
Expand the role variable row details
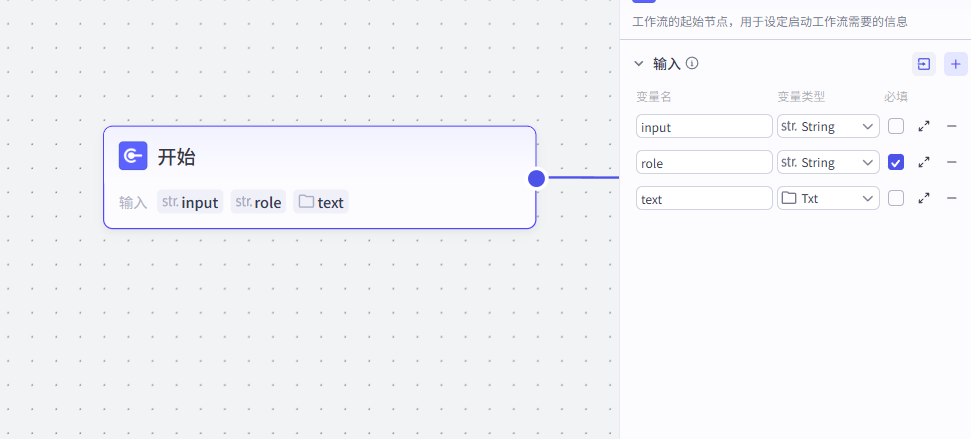pos(924,162)
